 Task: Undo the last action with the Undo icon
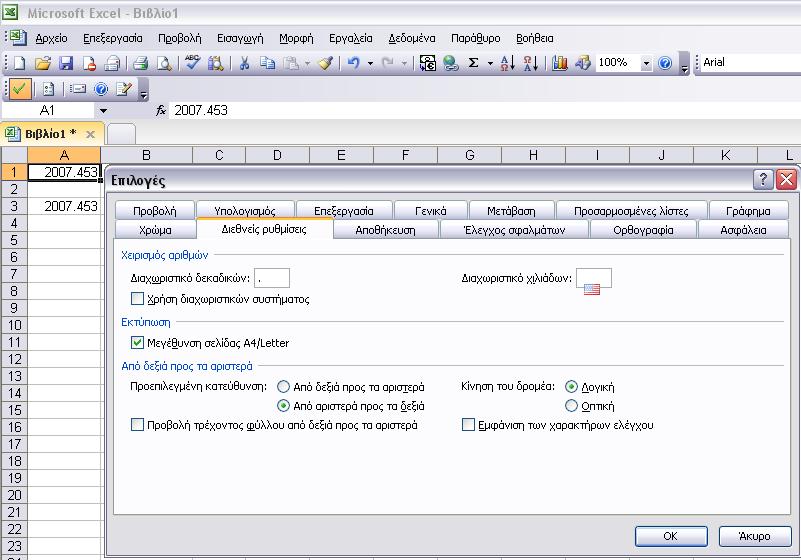pyautogui.click(x=353, y=63)
